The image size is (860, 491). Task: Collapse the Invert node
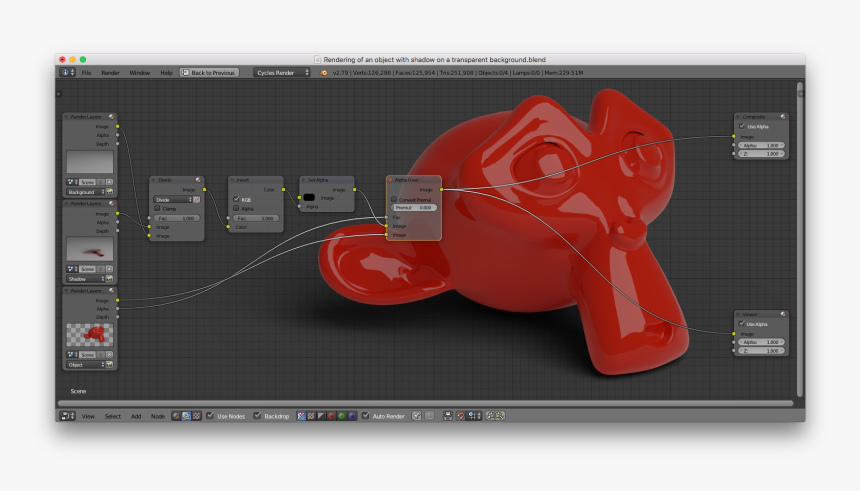[233, 180]
